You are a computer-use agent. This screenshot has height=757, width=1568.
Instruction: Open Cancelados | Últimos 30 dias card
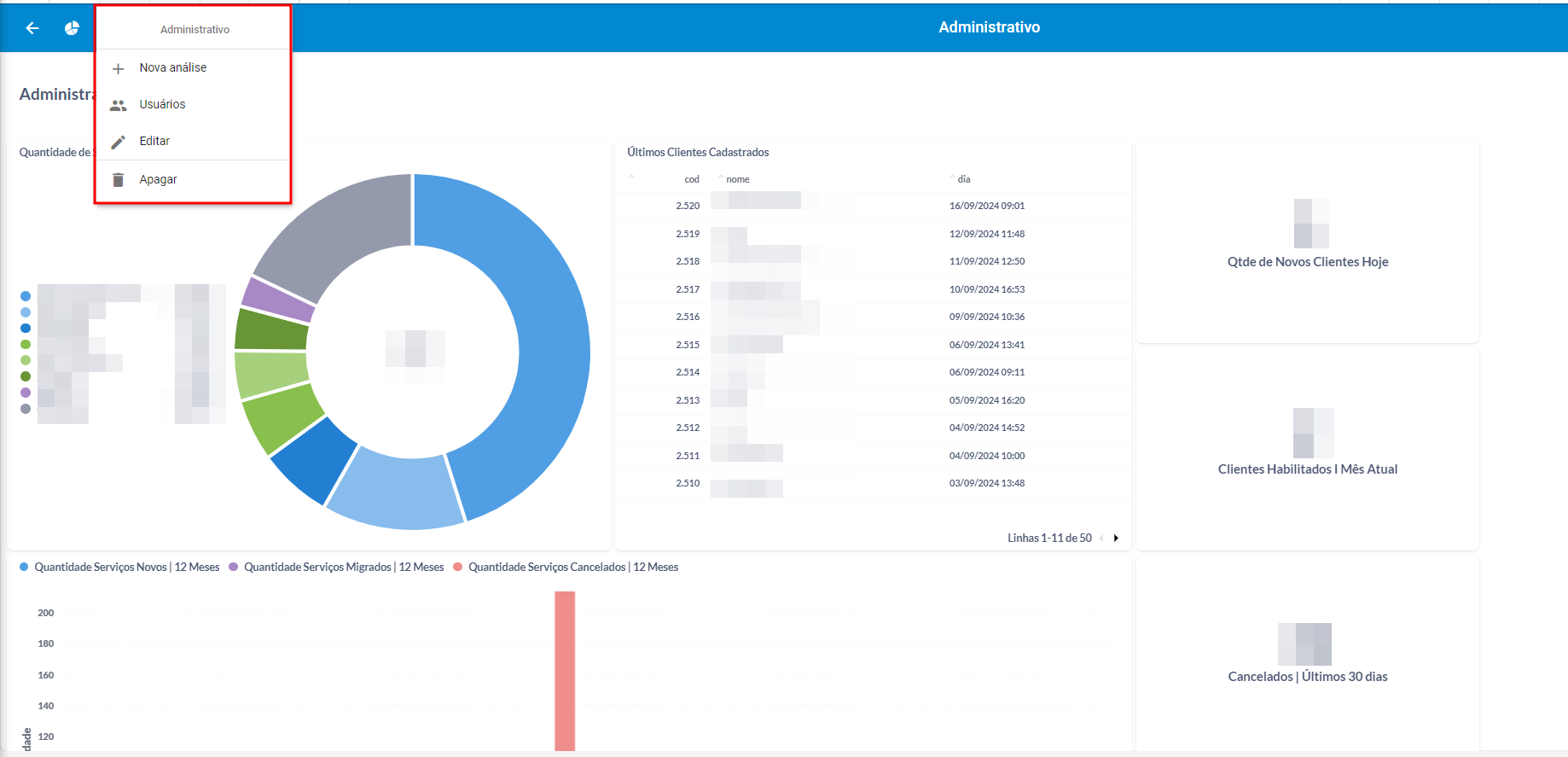point(1308,655)
